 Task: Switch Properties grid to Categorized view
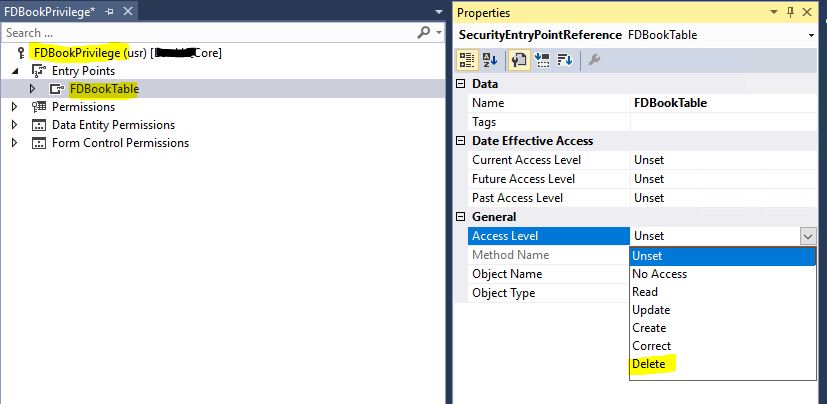[x=466, y=60]
